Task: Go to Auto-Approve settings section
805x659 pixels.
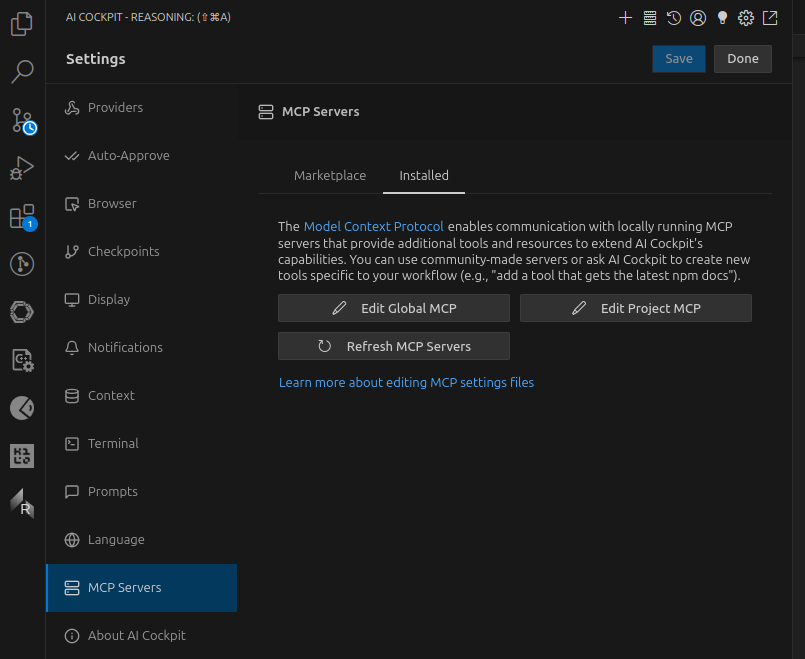Action: pyautogui.click(x=128, y=156)
